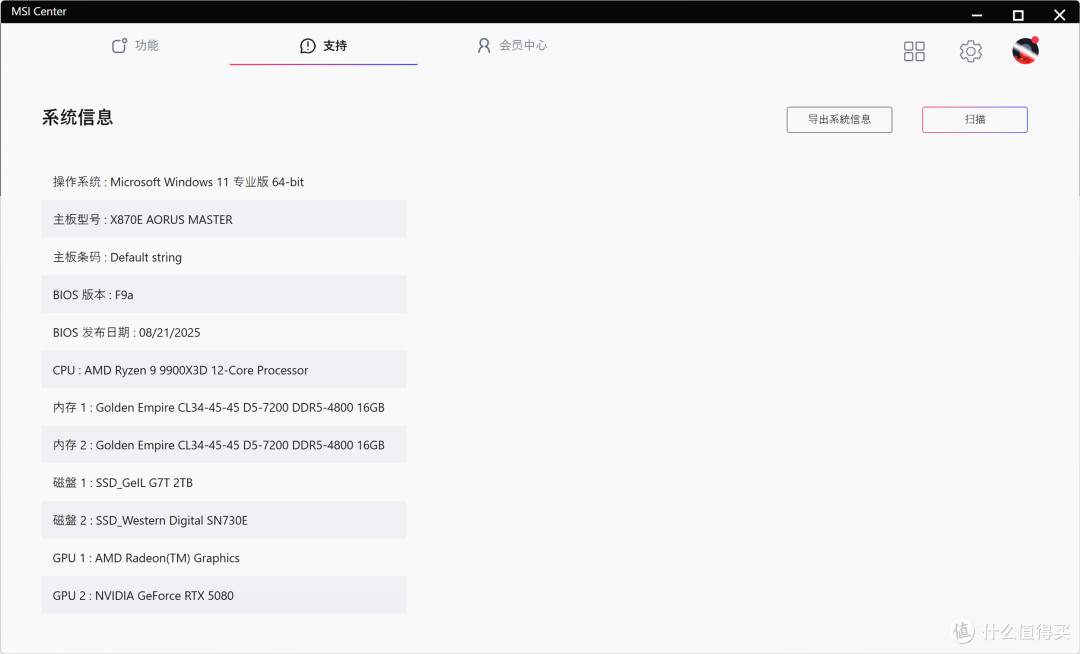This screenshot has width=1080, height=654.
Task: Click the 系统信息 heading
Action: click(77, 117)
